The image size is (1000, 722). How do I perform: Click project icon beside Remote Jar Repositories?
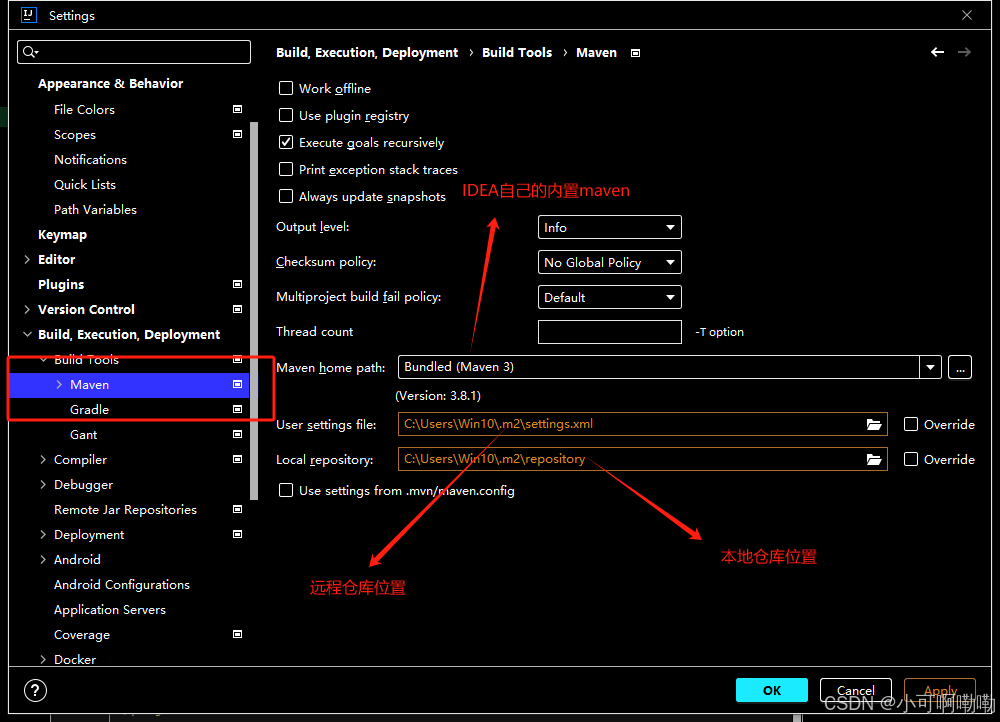pyautogui.click(x=237, y=509)
